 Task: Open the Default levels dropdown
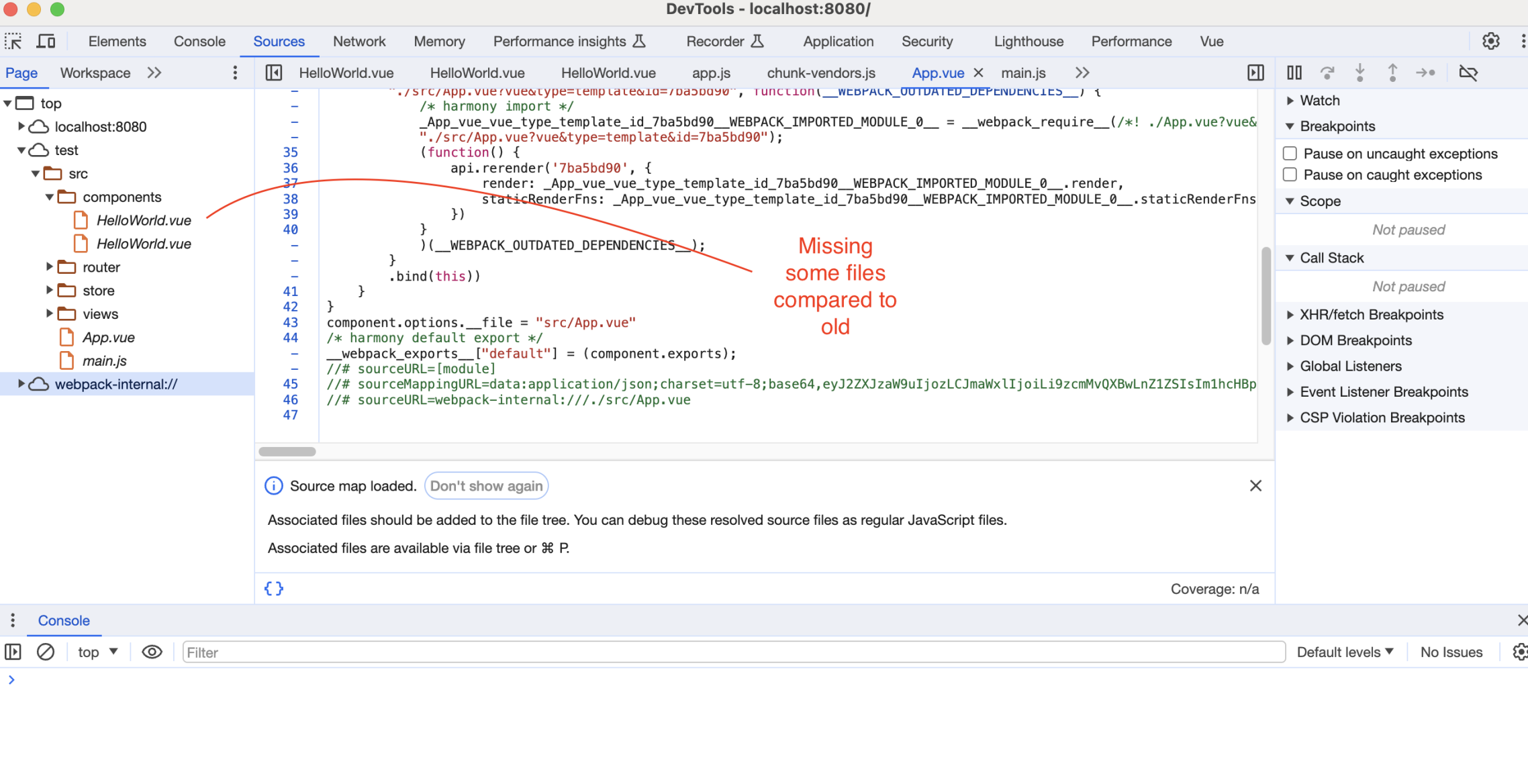[x=1343, y=652]
